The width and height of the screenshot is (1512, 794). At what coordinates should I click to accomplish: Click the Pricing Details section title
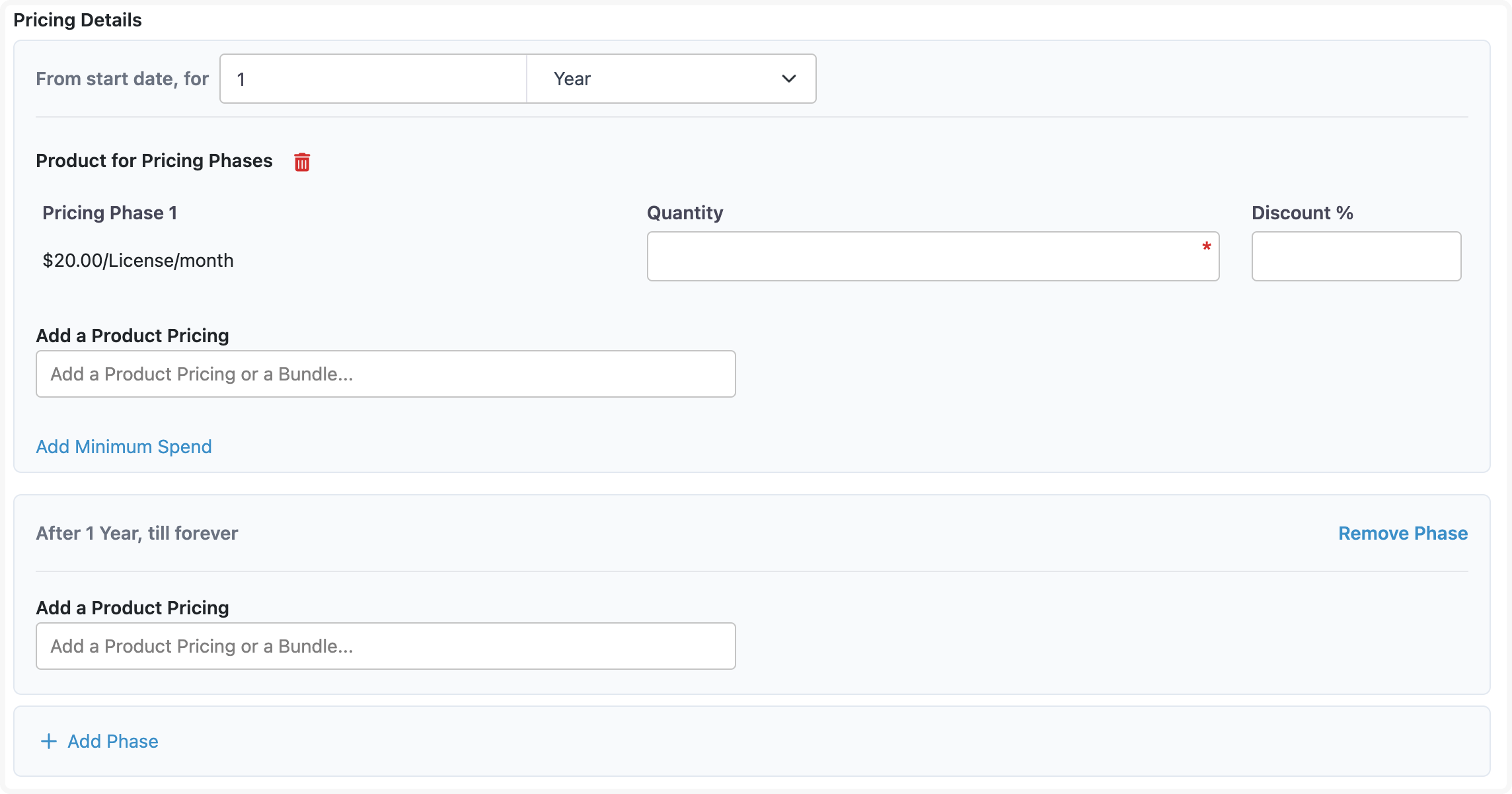point(77,20)
